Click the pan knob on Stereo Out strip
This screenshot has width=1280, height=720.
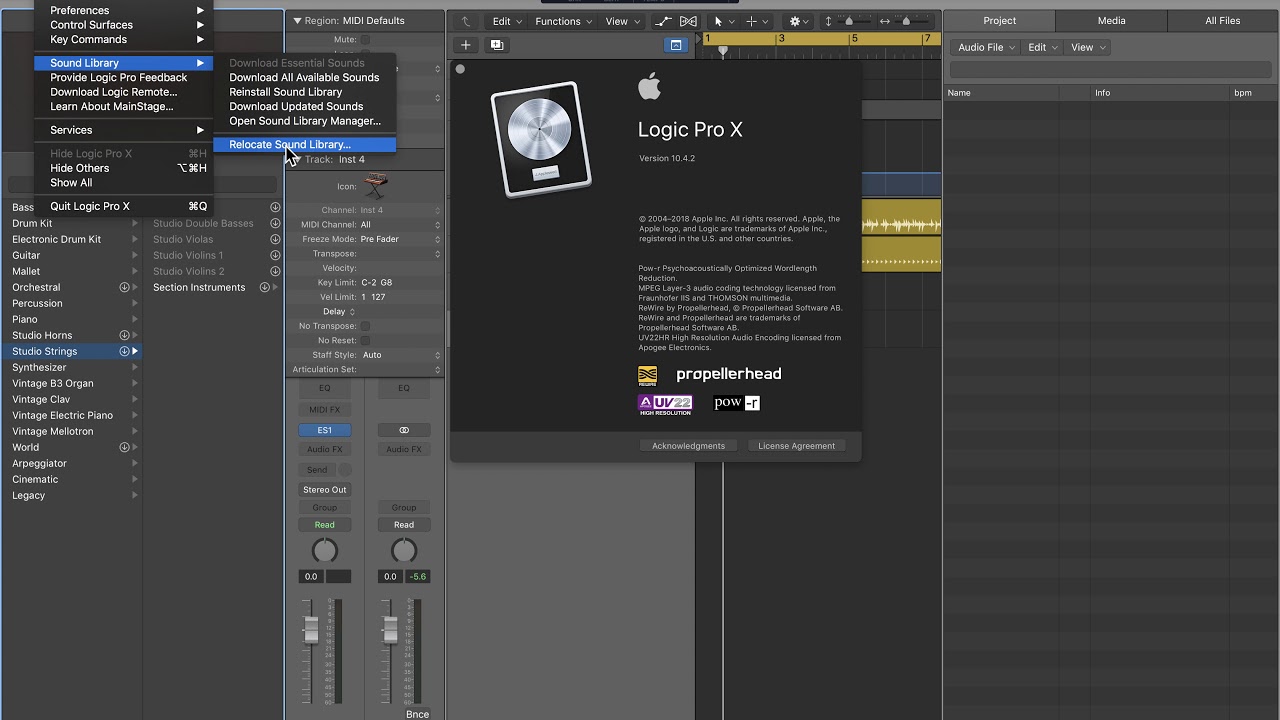click(404, 550)
